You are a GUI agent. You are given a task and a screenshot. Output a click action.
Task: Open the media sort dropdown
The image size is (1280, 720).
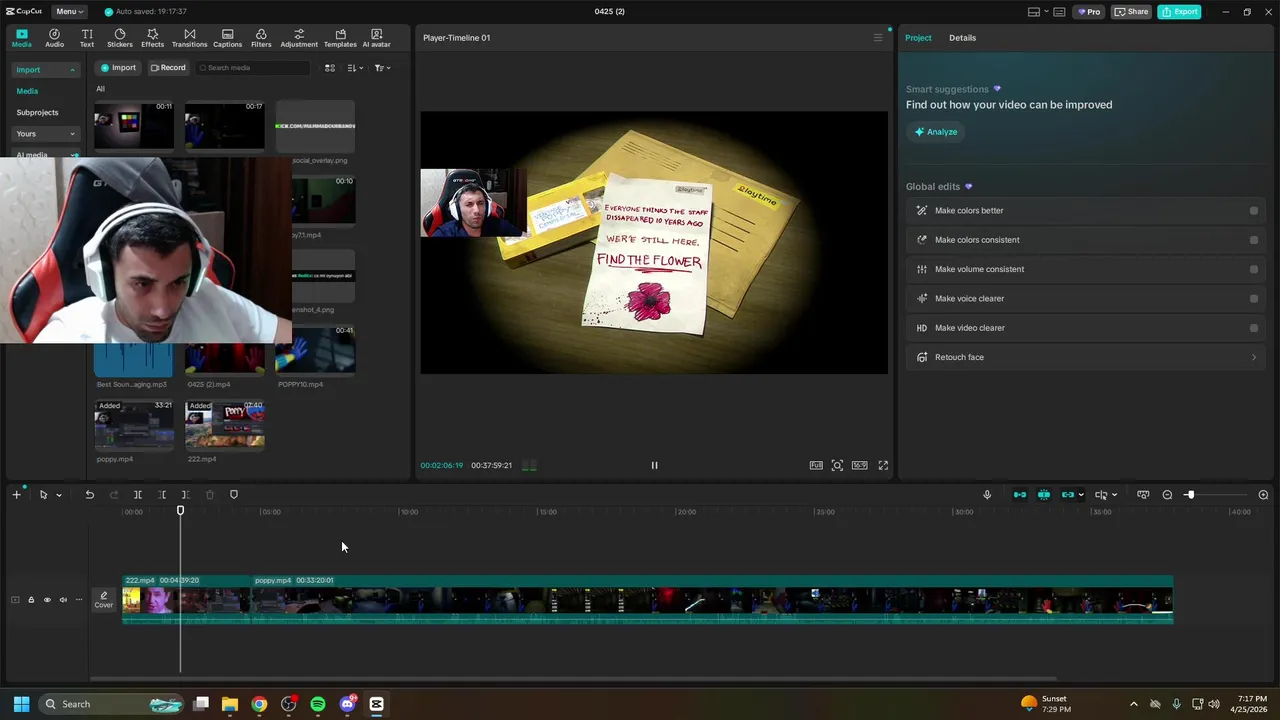click(x=355, y=68)
